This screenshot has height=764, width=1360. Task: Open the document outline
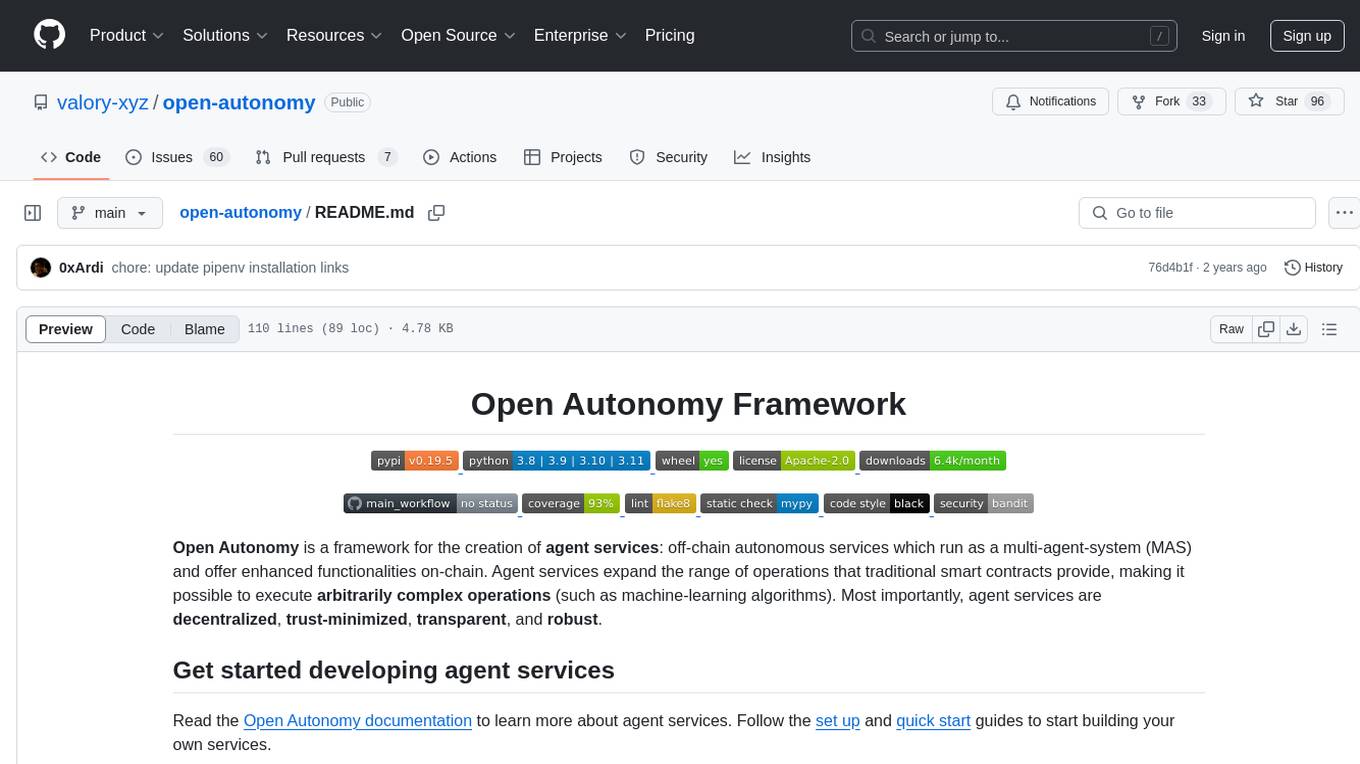tap(1330, 329)
